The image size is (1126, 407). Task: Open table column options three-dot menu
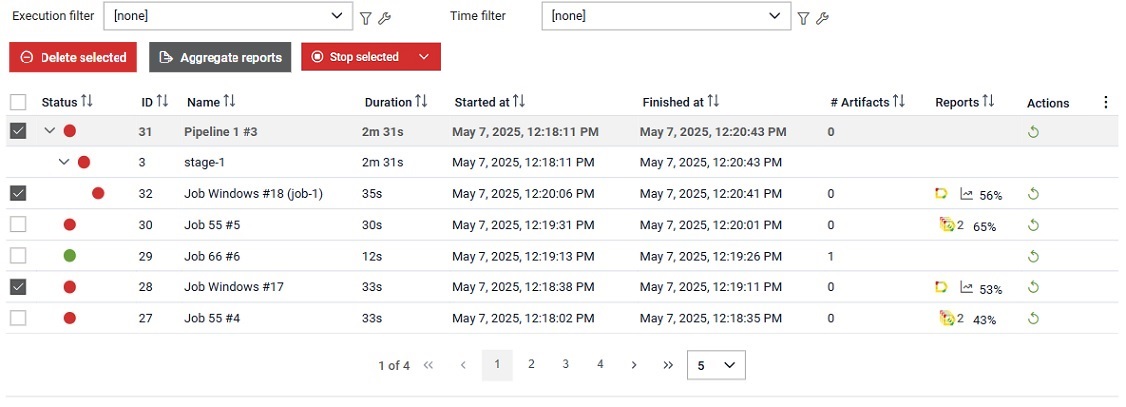coord(1106,103)
